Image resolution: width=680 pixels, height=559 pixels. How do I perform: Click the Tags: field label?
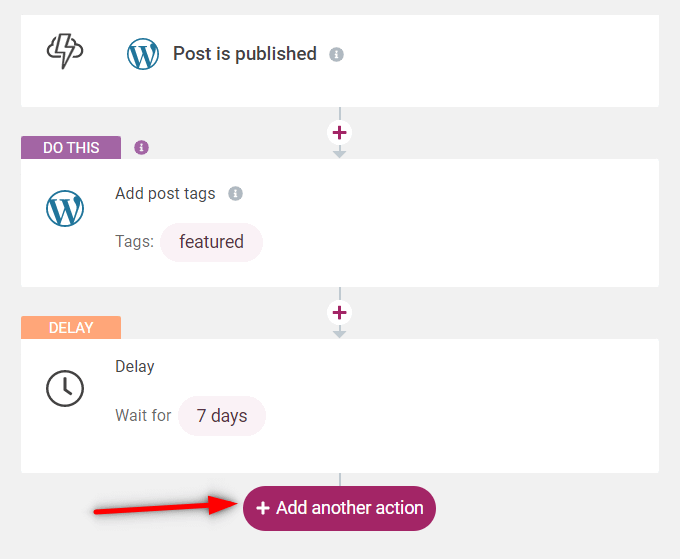coord(134,242)
